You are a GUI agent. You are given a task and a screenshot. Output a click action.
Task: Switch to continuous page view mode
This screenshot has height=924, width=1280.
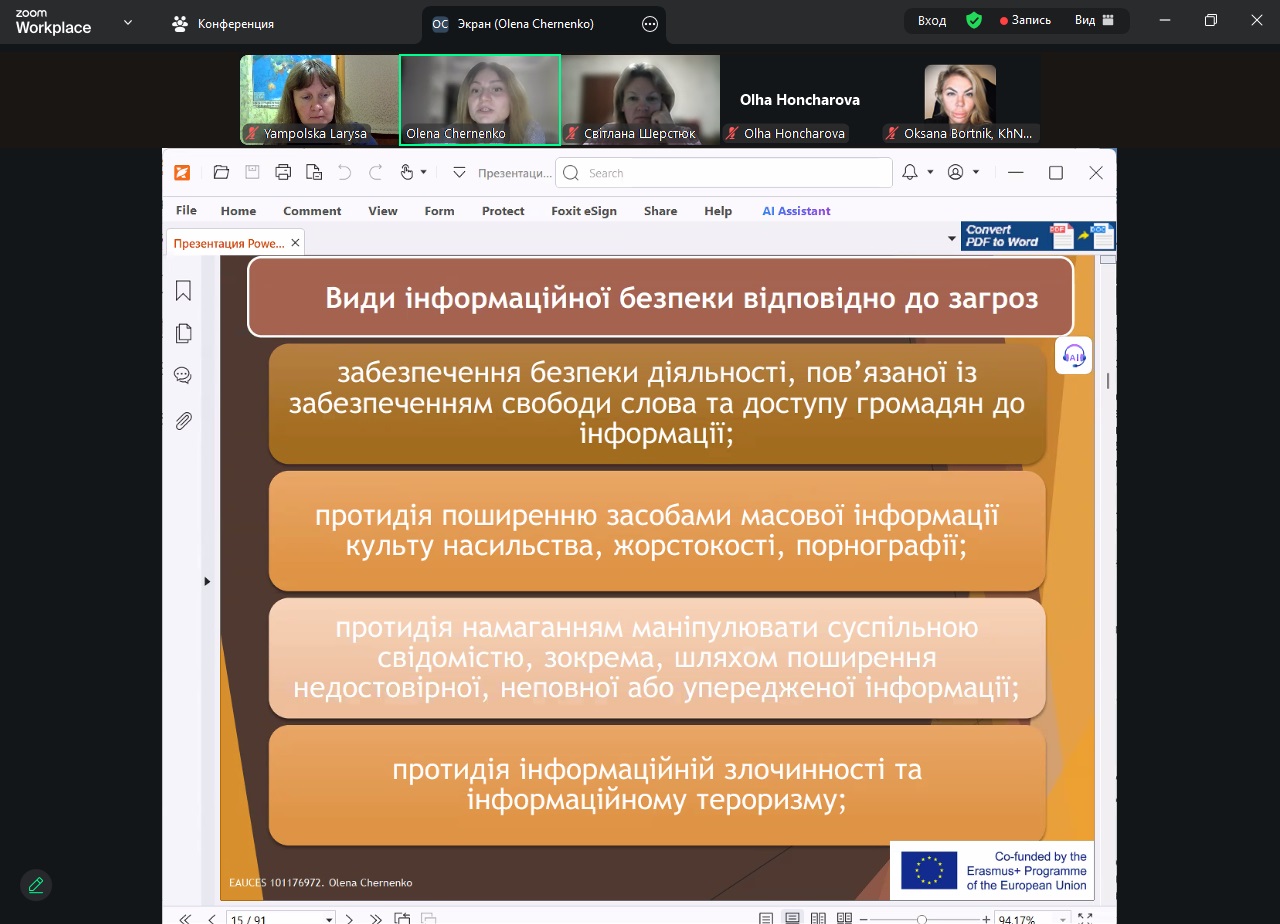[792, 918]
